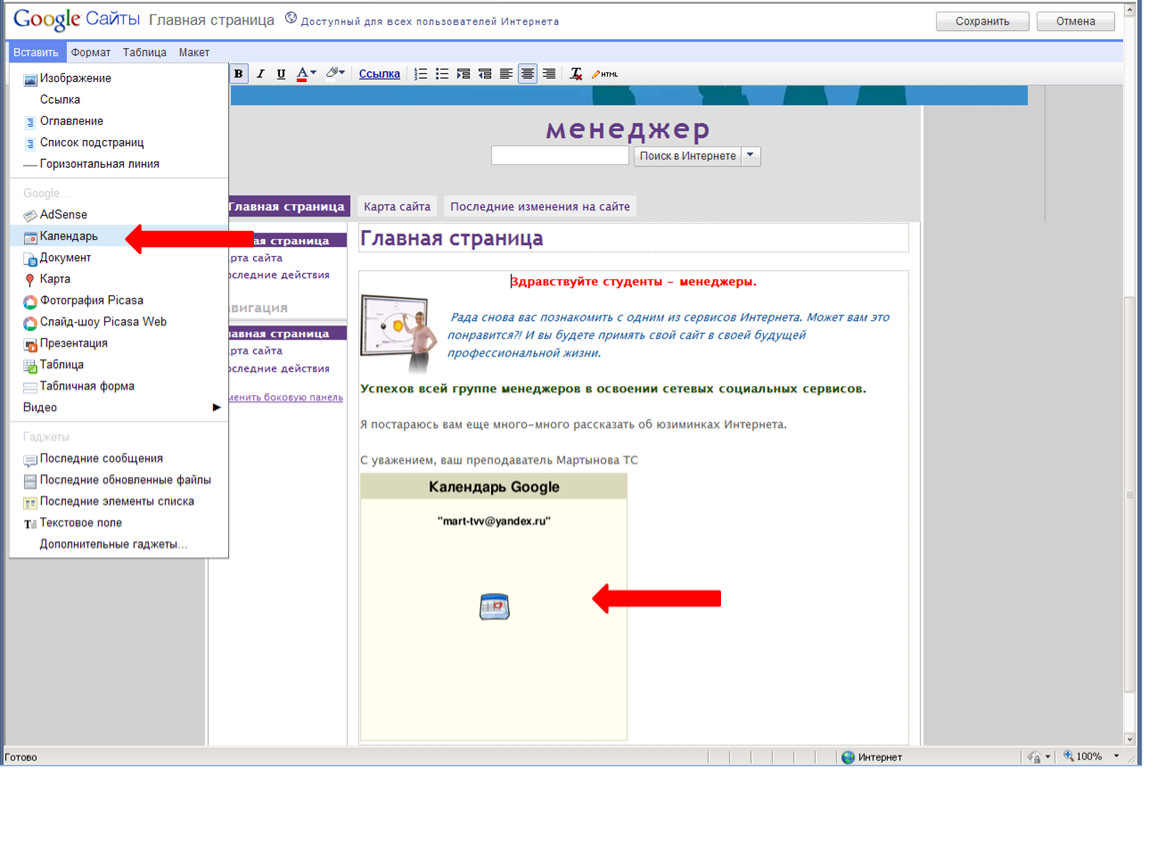
Task: Click the red greeting line Здравствуйте студенты
Action: click(x=633, y=282)
